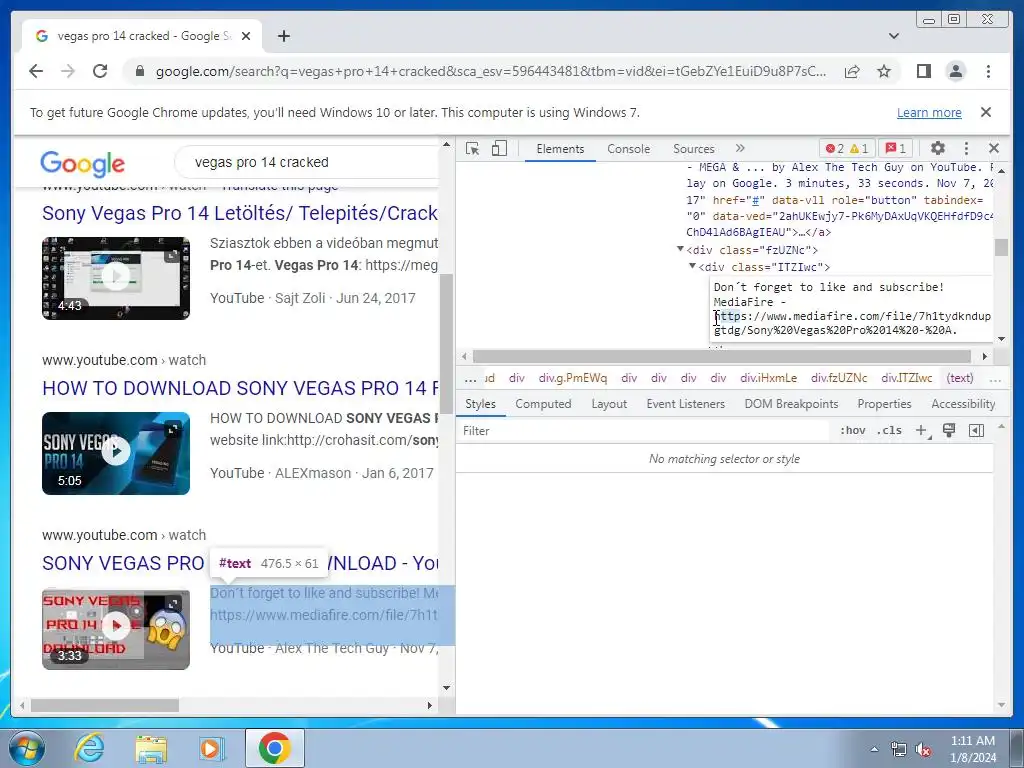The width and height of the screenshot is (1024, 768).
Task: Click the issues counter badge
Action: (x=895, y=148)
